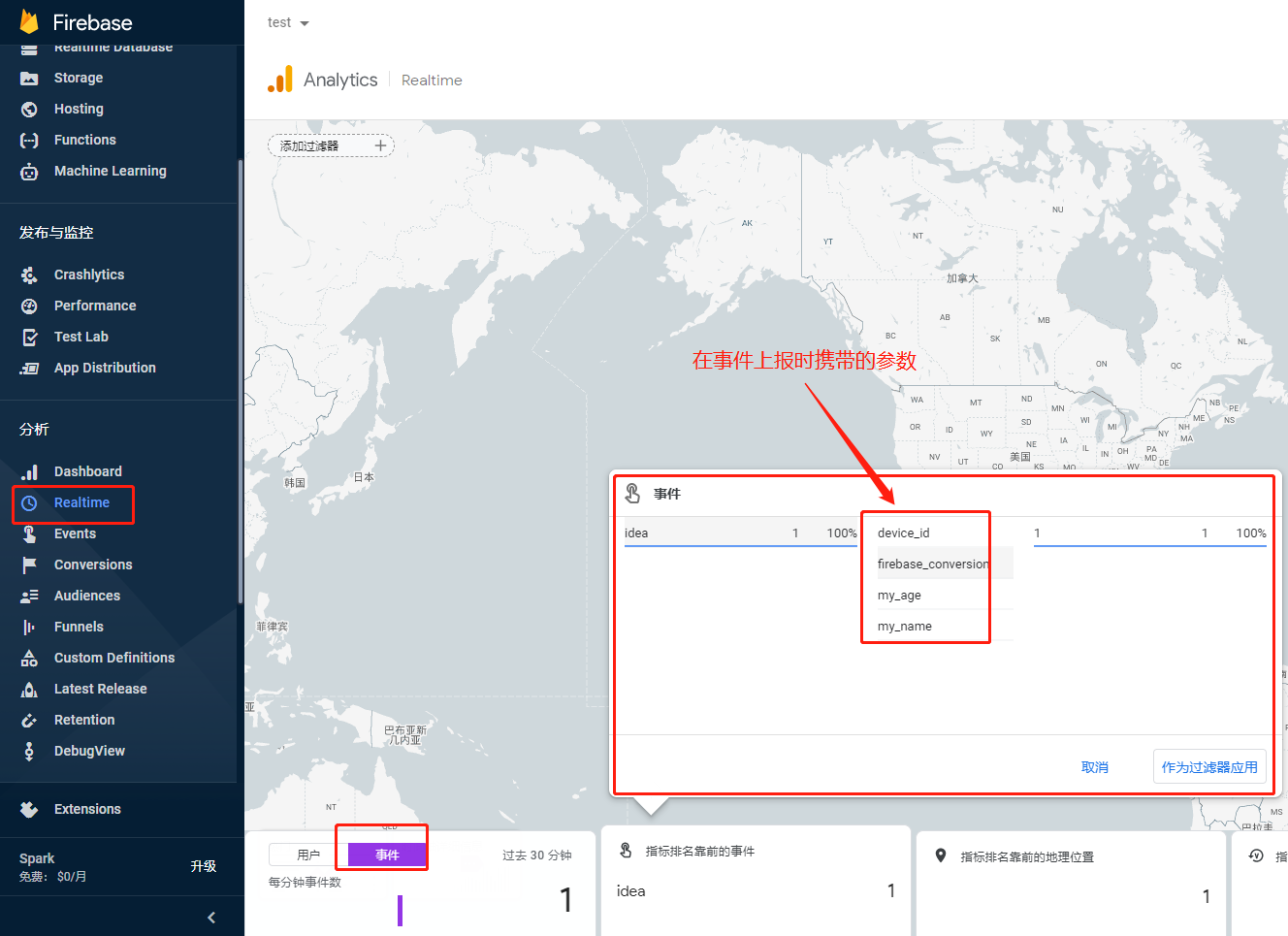Open Crashlytics in the sidebar

tap(89, 274)
